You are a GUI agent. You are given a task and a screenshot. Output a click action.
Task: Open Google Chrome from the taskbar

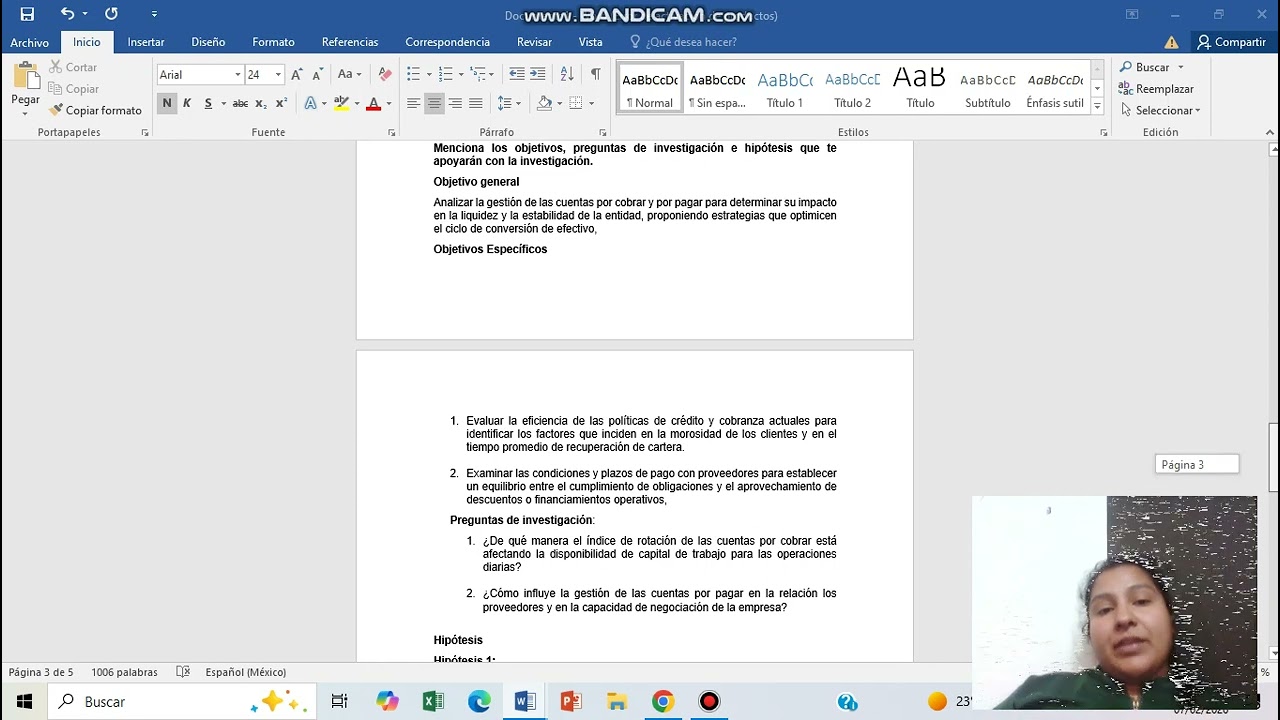pyautogui.click(x=663, y=701)
